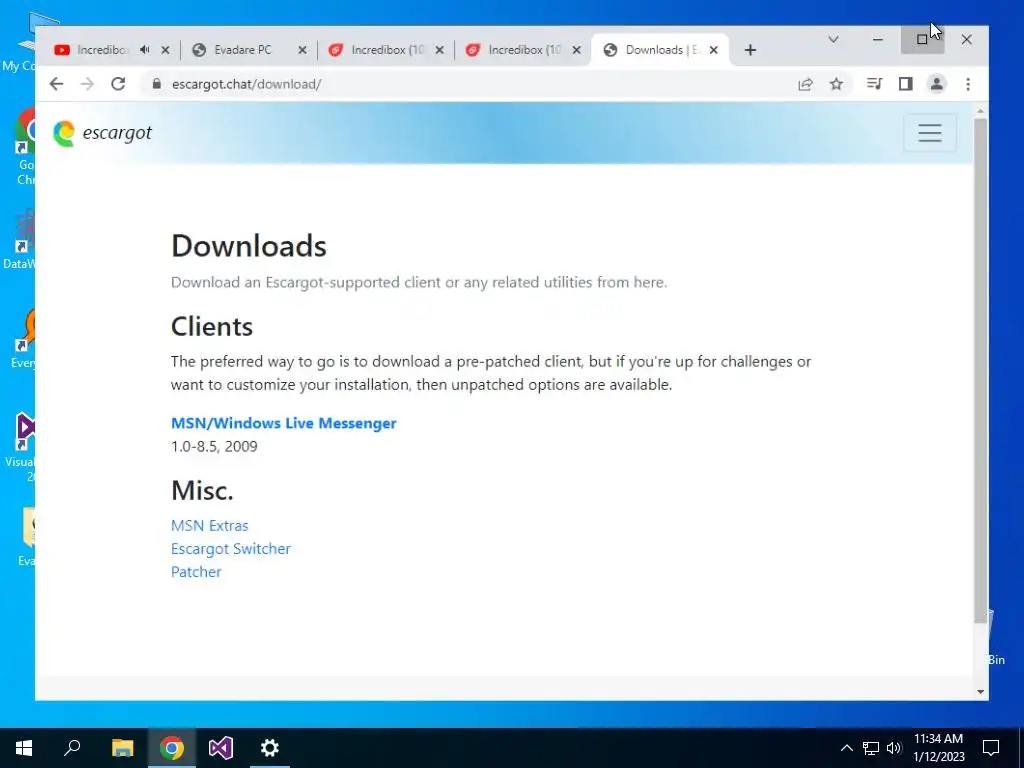
Task: Switch to the Evadare PC tab
Action: [242, 50]
